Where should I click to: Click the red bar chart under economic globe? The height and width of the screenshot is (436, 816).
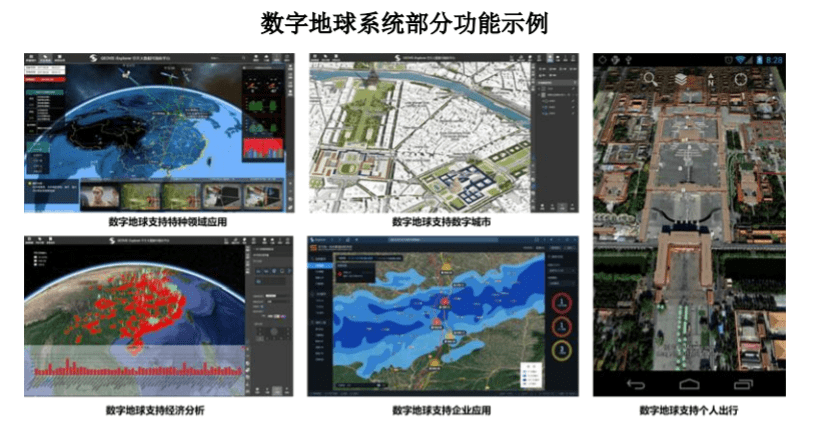tap(138, 368)
